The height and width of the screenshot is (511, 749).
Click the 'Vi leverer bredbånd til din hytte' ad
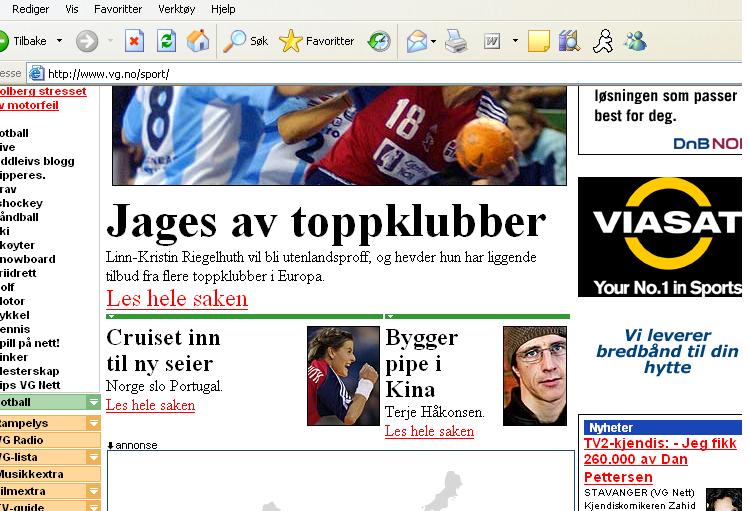click(667, 351)
